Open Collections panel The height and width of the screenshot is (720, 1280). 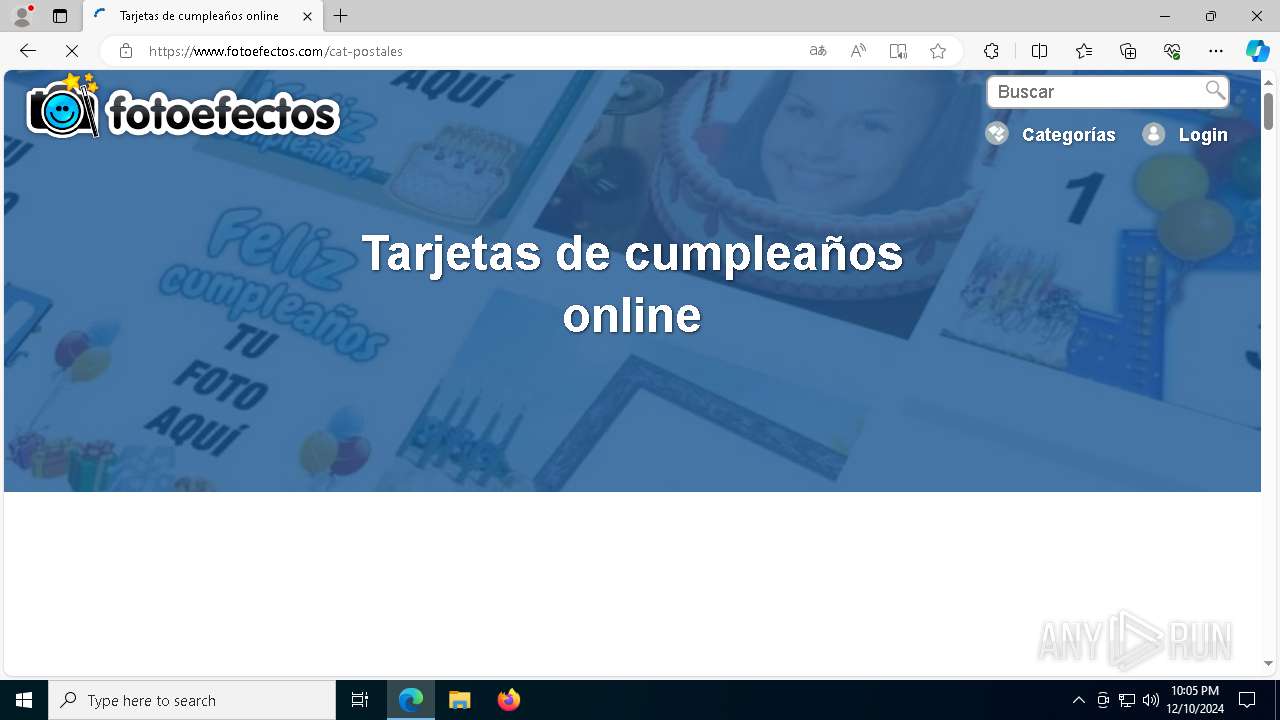tap(1128, 51)
